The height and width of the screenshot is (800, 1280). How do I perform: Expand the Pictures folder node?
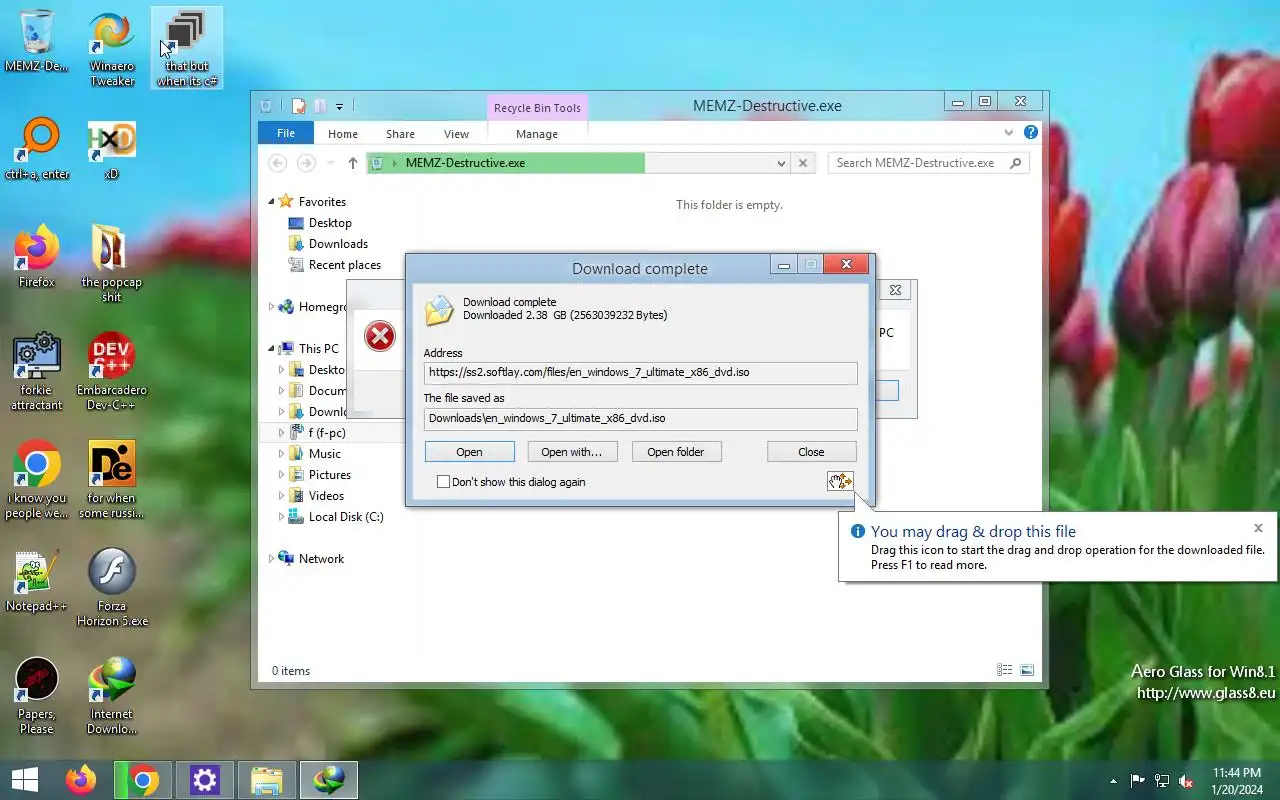tap(281, 475)
